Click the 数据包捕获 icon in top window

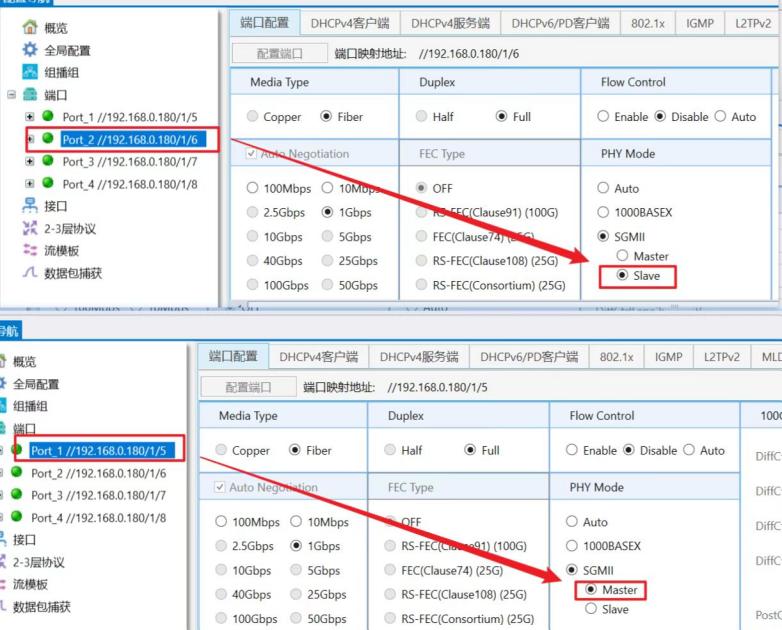30,272
